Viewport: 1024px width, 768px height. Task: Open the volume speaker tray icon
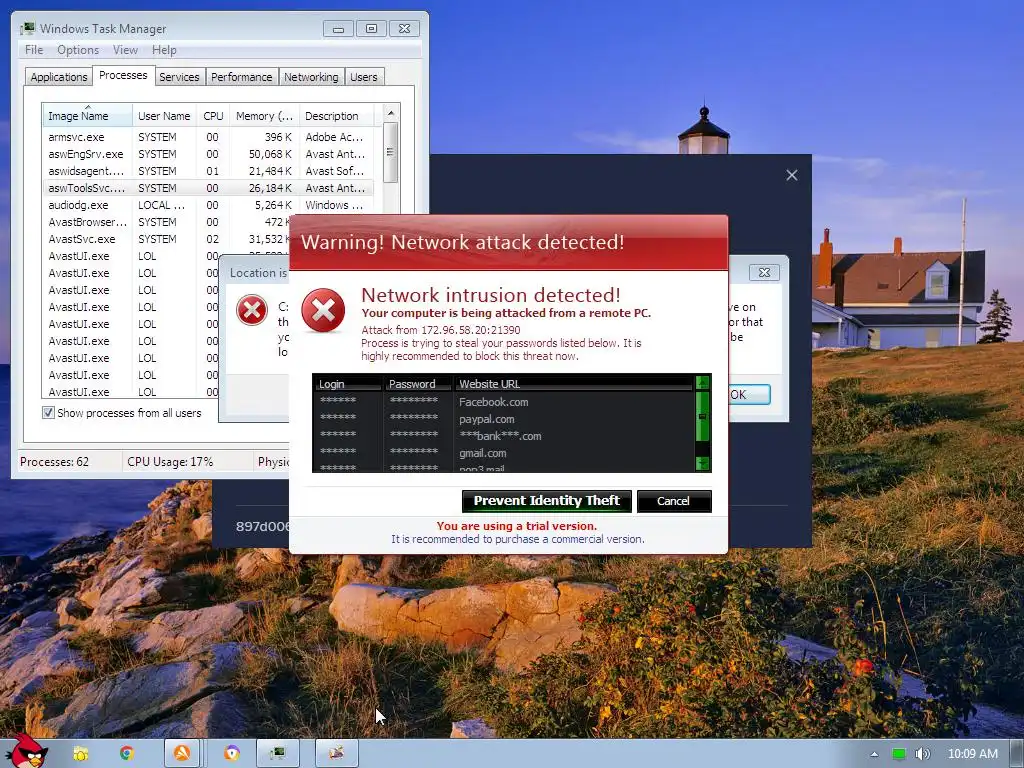[x=923, y=754]
